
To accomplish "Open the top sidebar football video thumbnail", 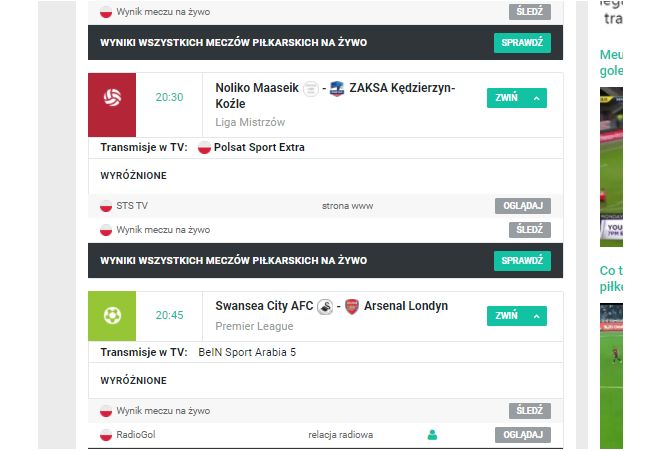I will point(611,166).
